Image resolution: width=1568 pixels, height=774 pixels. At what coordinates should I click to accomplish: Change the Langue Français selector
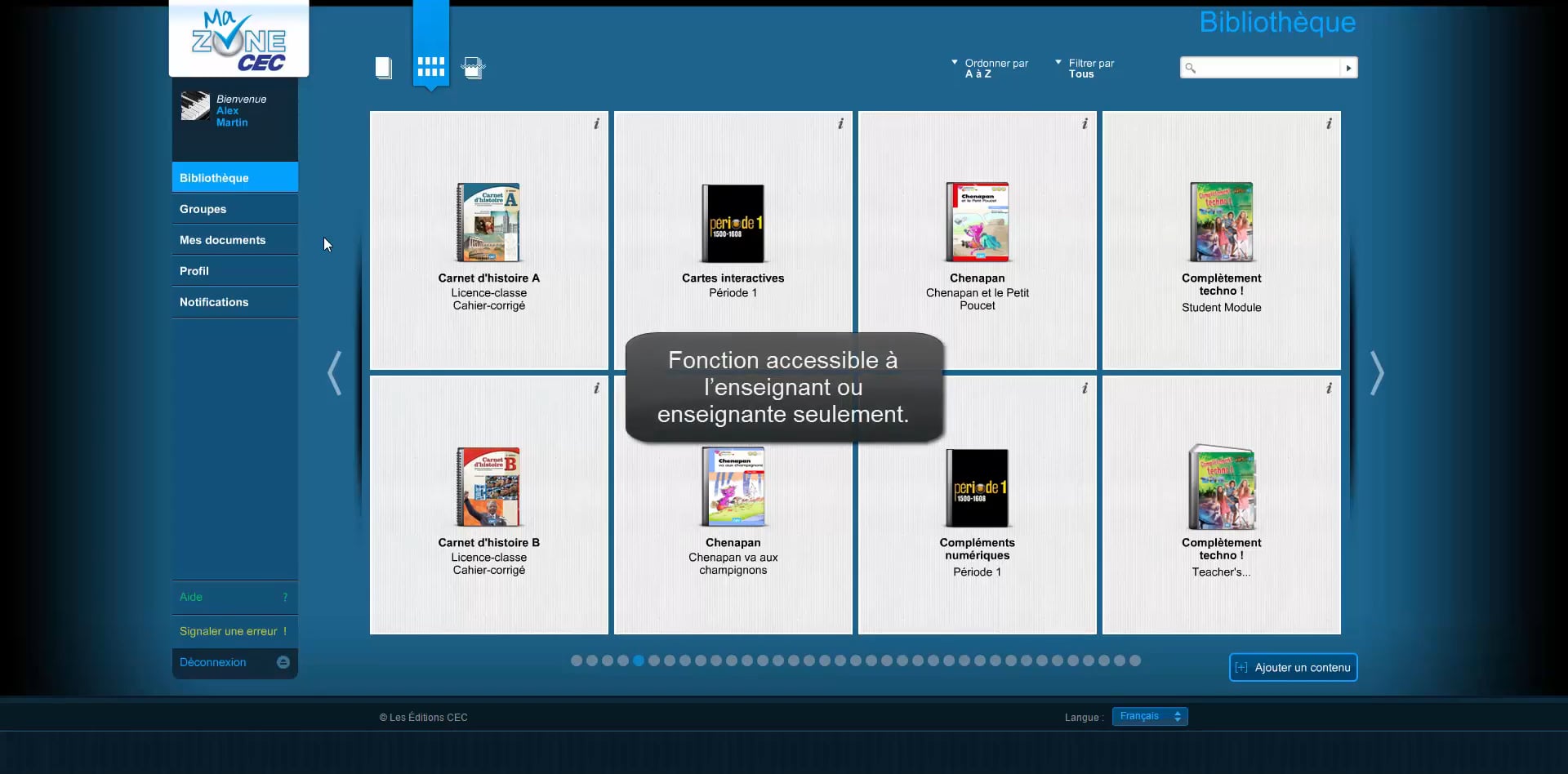point(1149,716)
